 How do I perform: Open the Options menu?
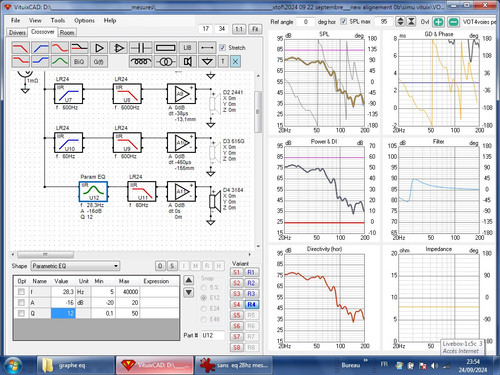tap(84, 21)
